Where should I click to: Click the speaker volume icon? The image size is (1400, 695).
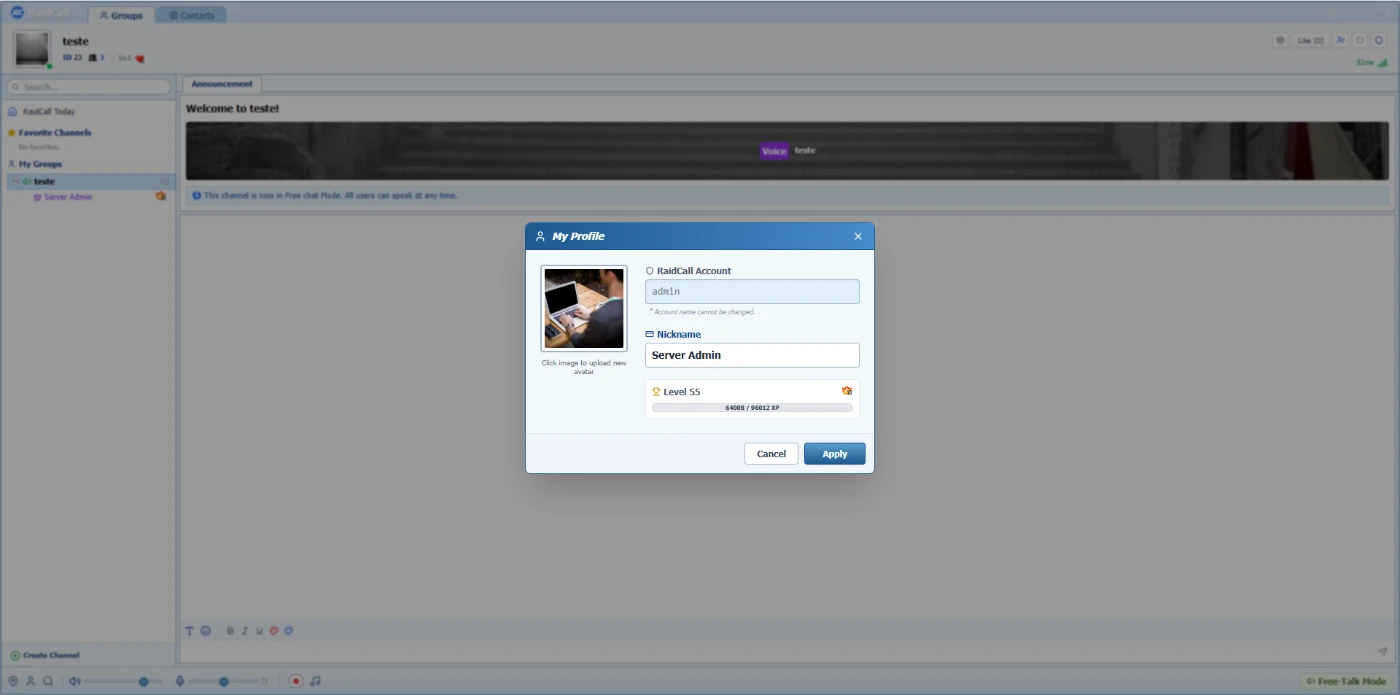(74, 681)
